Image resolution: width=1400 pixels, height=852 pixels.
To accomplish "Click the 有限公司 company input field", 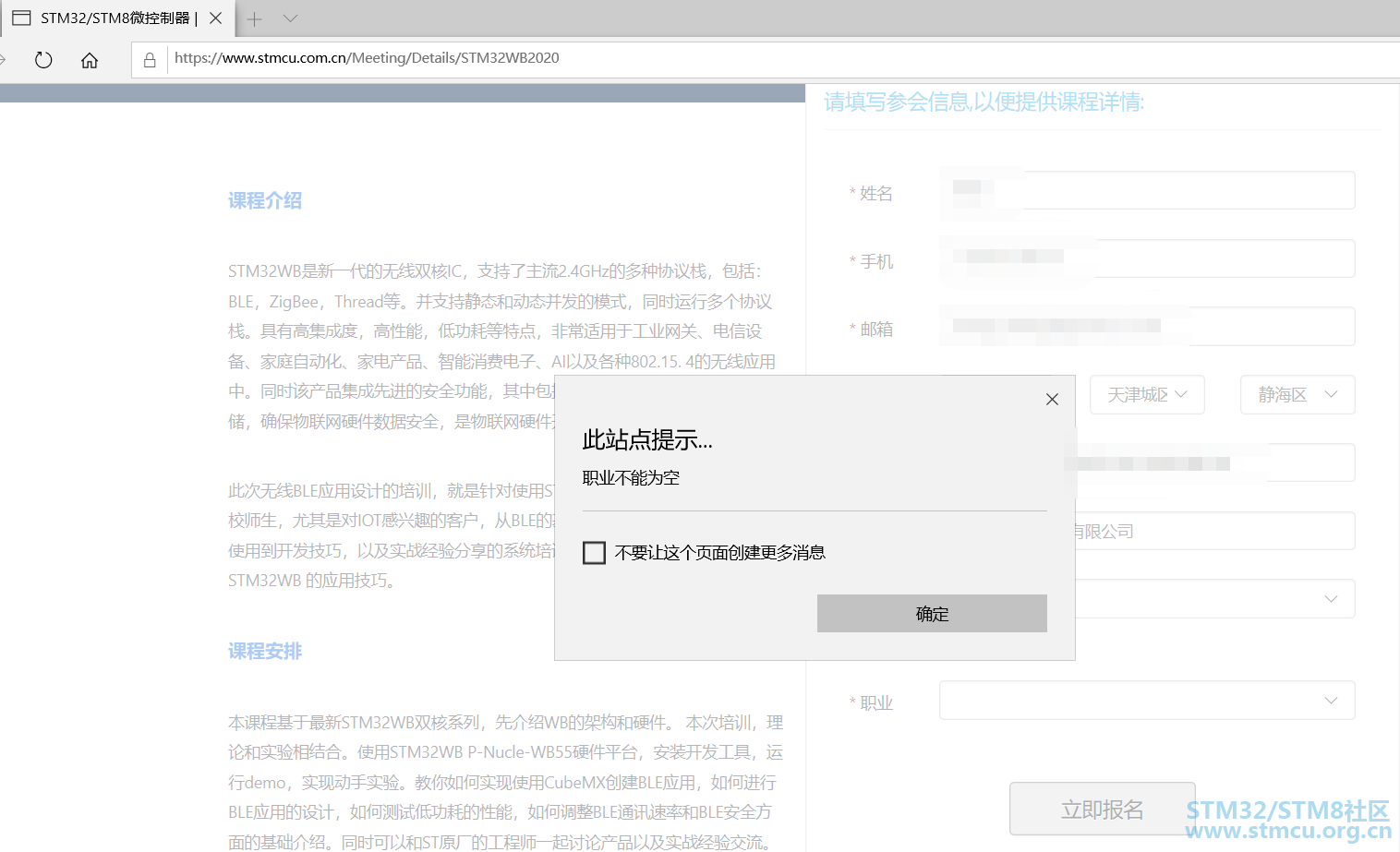I will [1215, 531].
